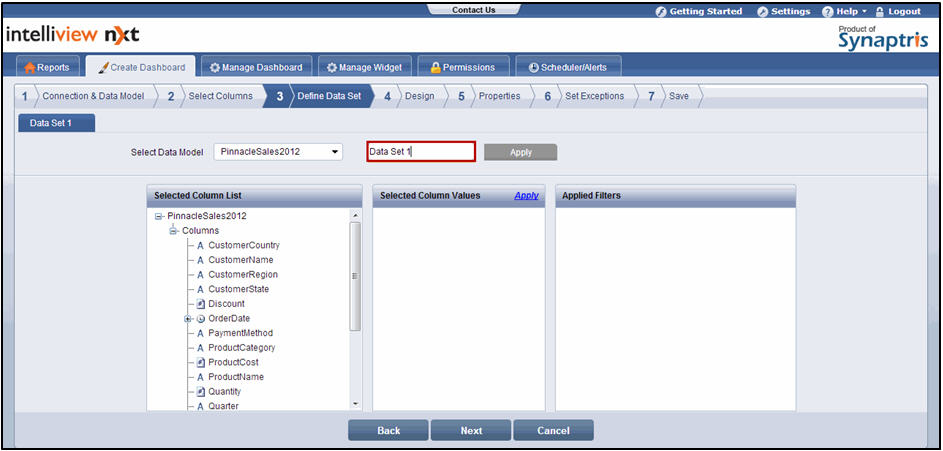Select the Data Set 1 tab
Viewport: 943px width, 451px height.
pyautogui.click(x=57, y=123)
